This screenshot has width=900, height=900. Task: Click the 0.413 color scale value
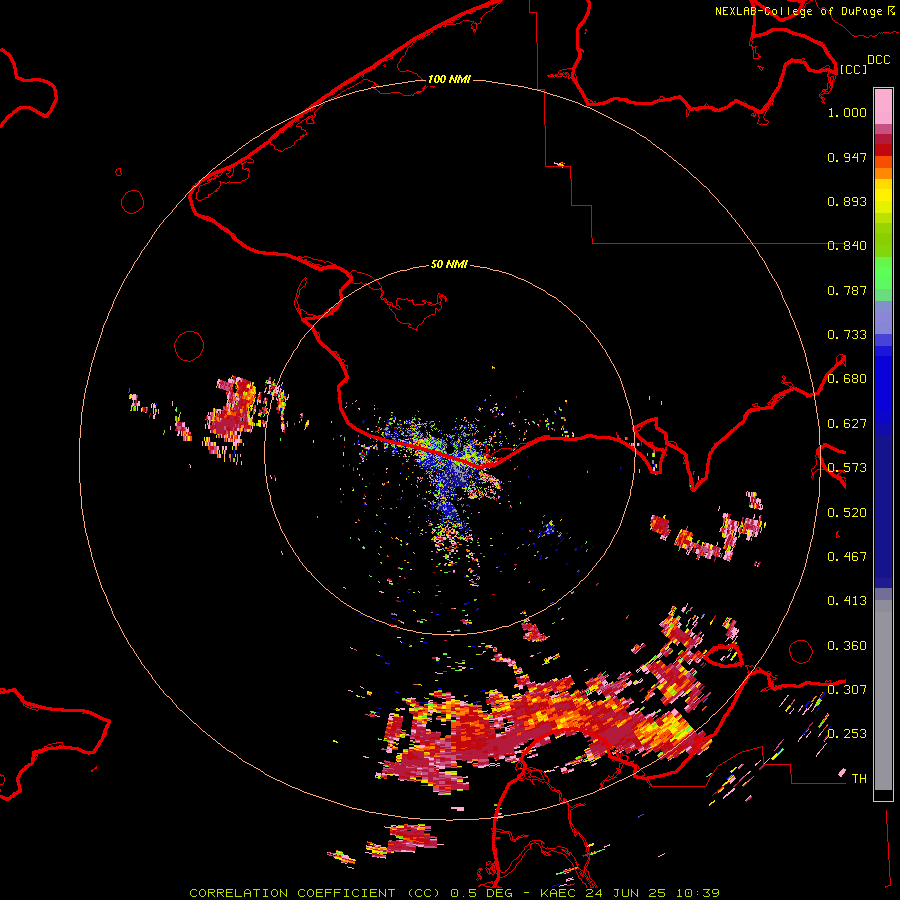[847, 601]
